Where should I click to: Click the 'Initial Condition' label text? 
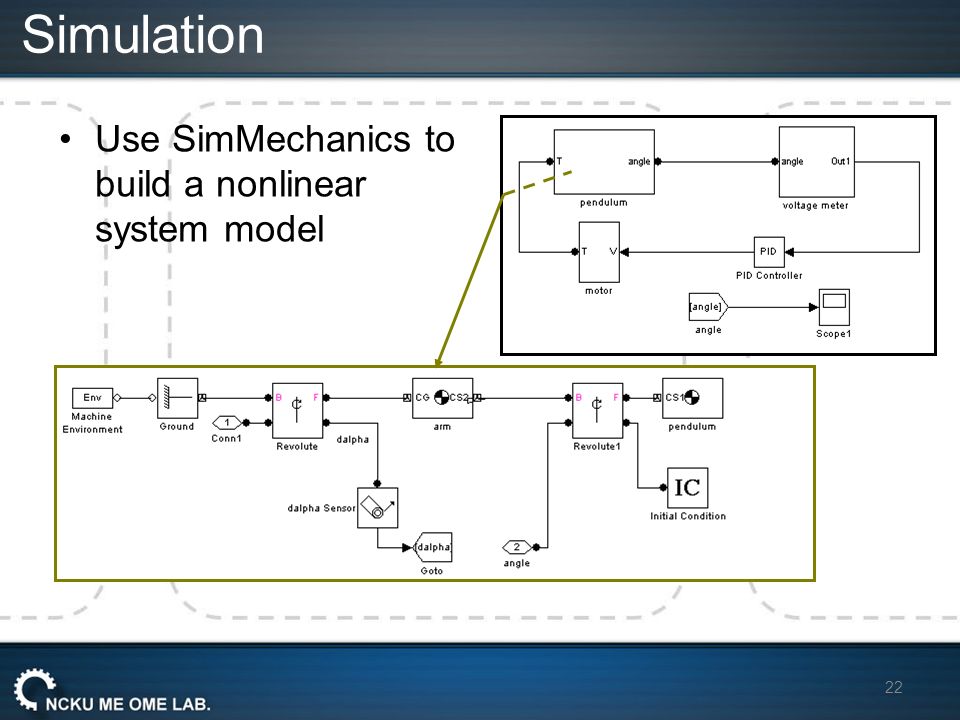688,516
